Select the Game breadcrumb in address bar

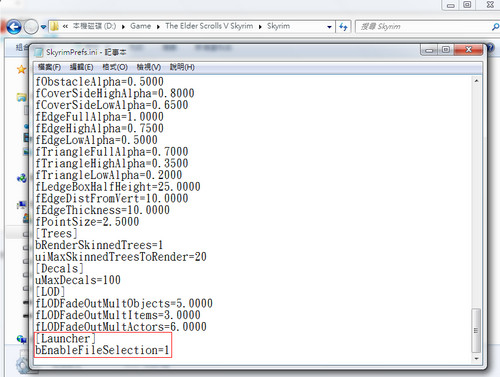point(140,26)
